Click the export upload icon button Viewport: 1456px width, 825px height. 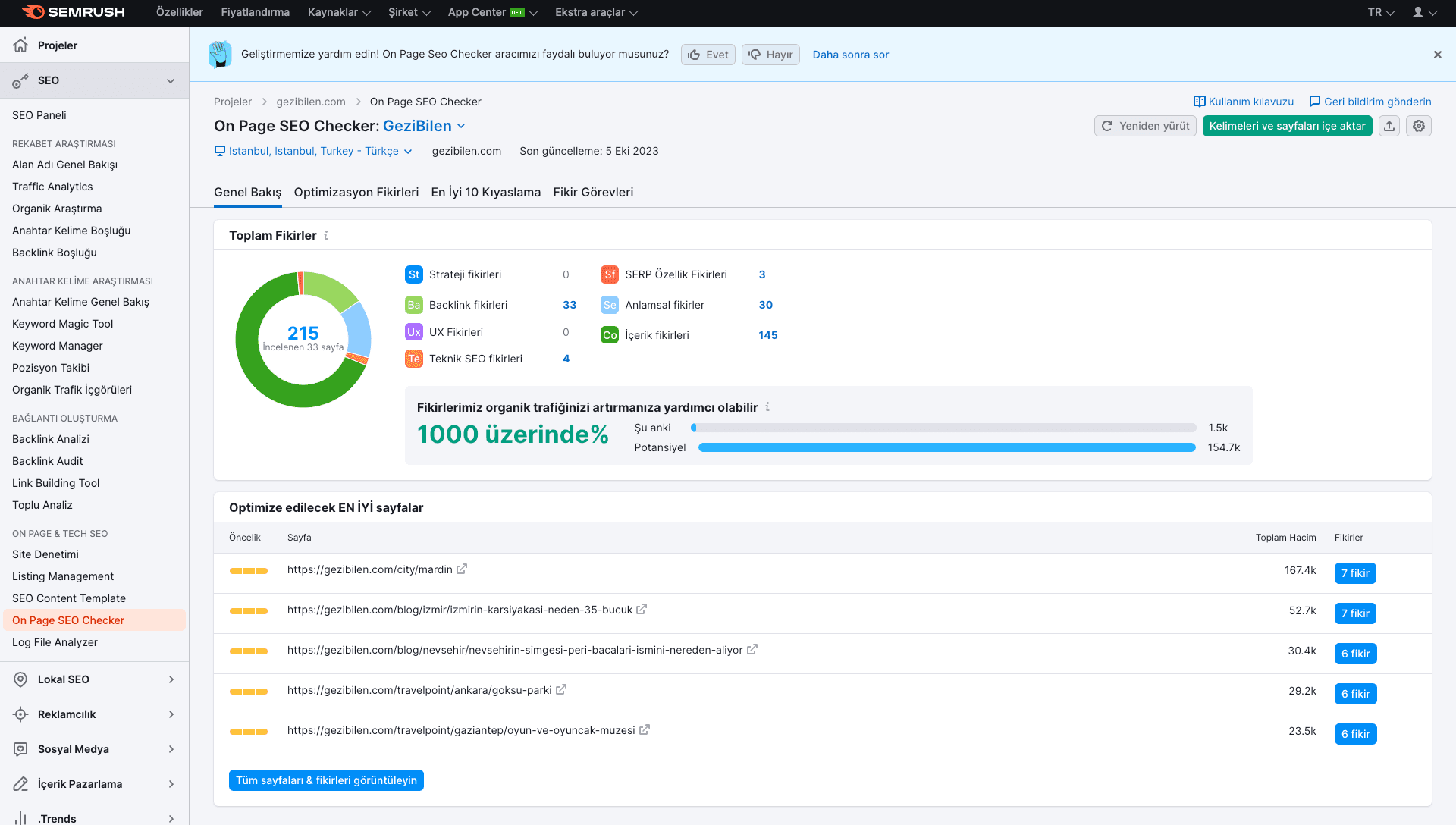(1389, 126)
